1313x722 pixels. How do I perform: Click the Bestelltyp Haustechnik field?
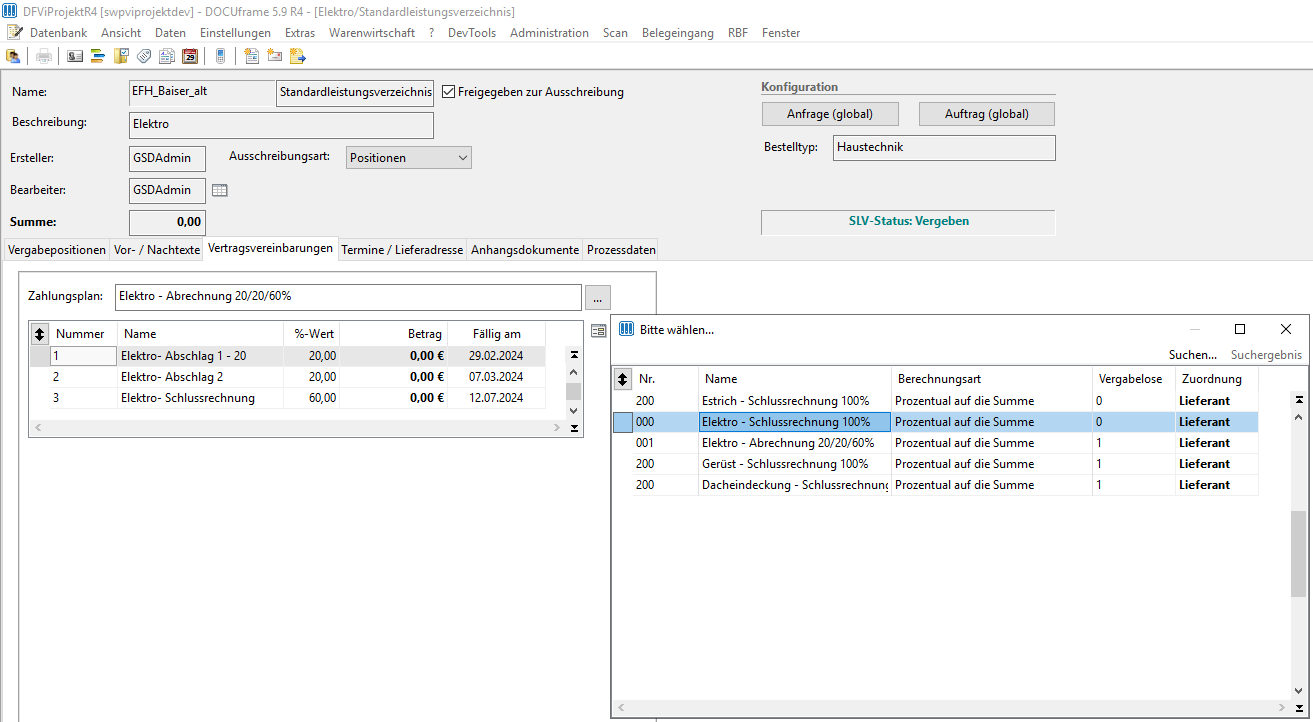click(x=944, y=147)
